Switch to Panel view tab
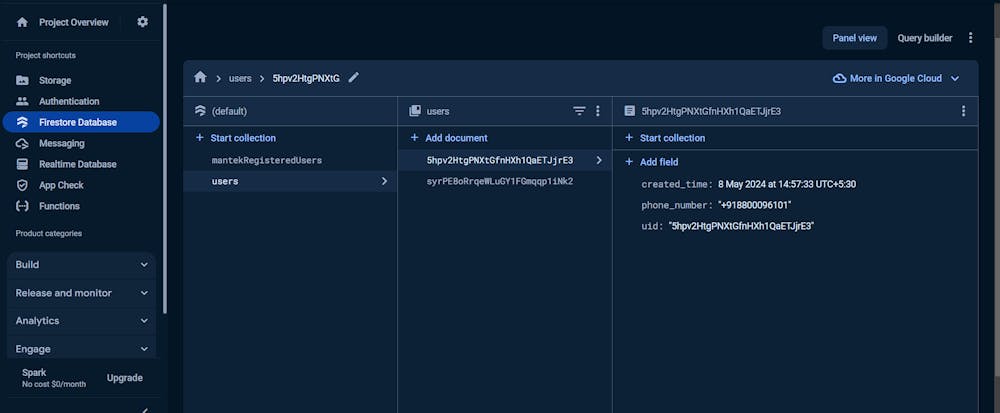Viewport: 1000px width, 413px height. tap(854, 38)
